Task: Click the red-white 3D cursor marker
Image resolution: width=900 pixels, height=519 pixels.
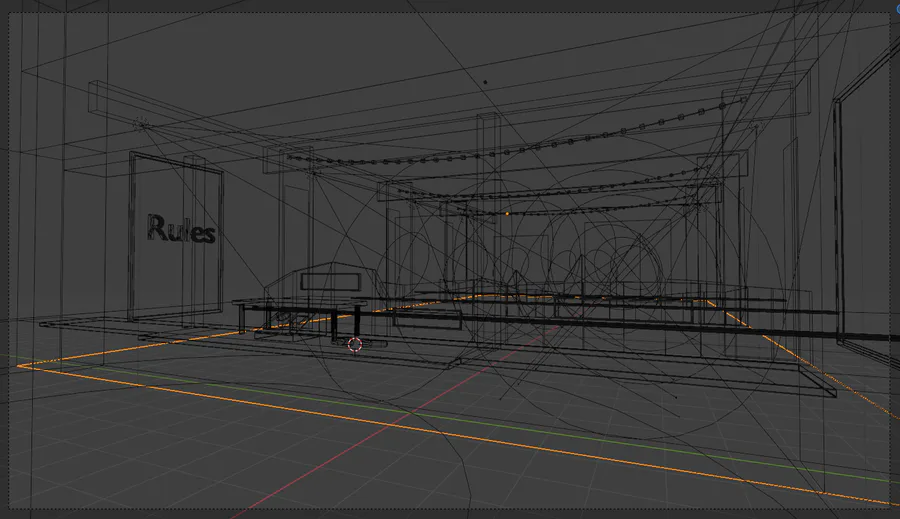Action: [355, 344]
